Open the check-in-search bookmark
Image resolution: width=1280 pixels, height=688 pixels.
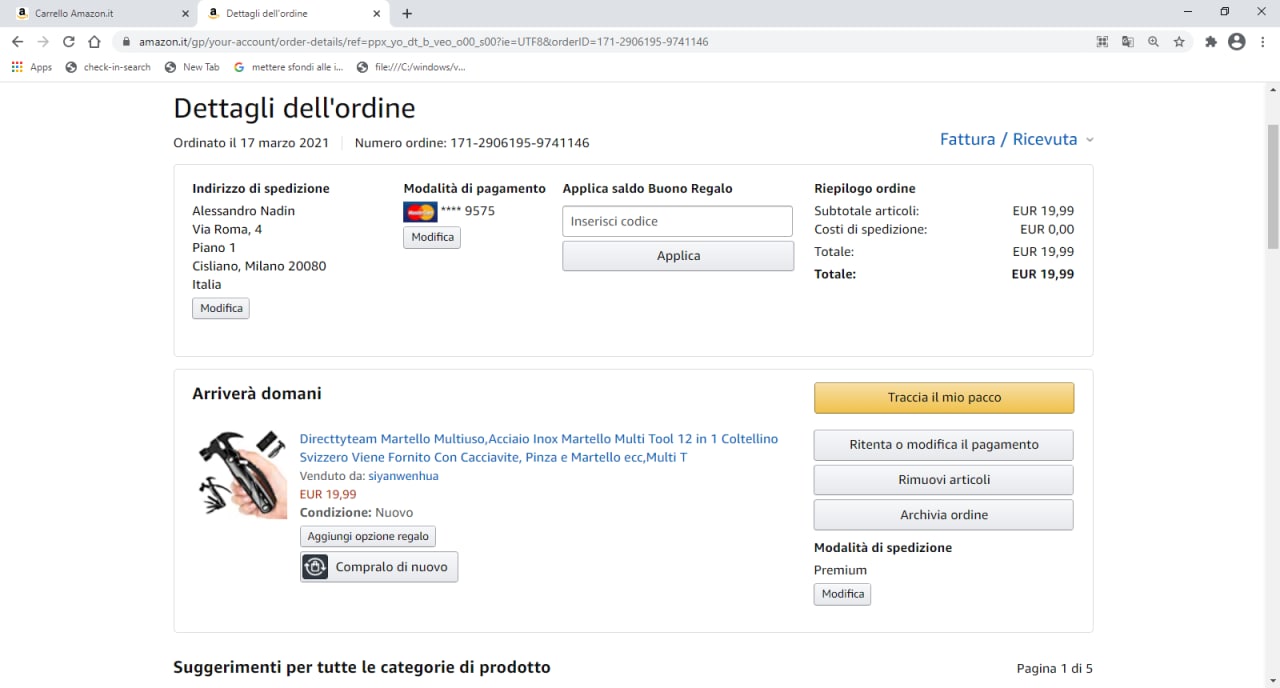coord(108,67)
